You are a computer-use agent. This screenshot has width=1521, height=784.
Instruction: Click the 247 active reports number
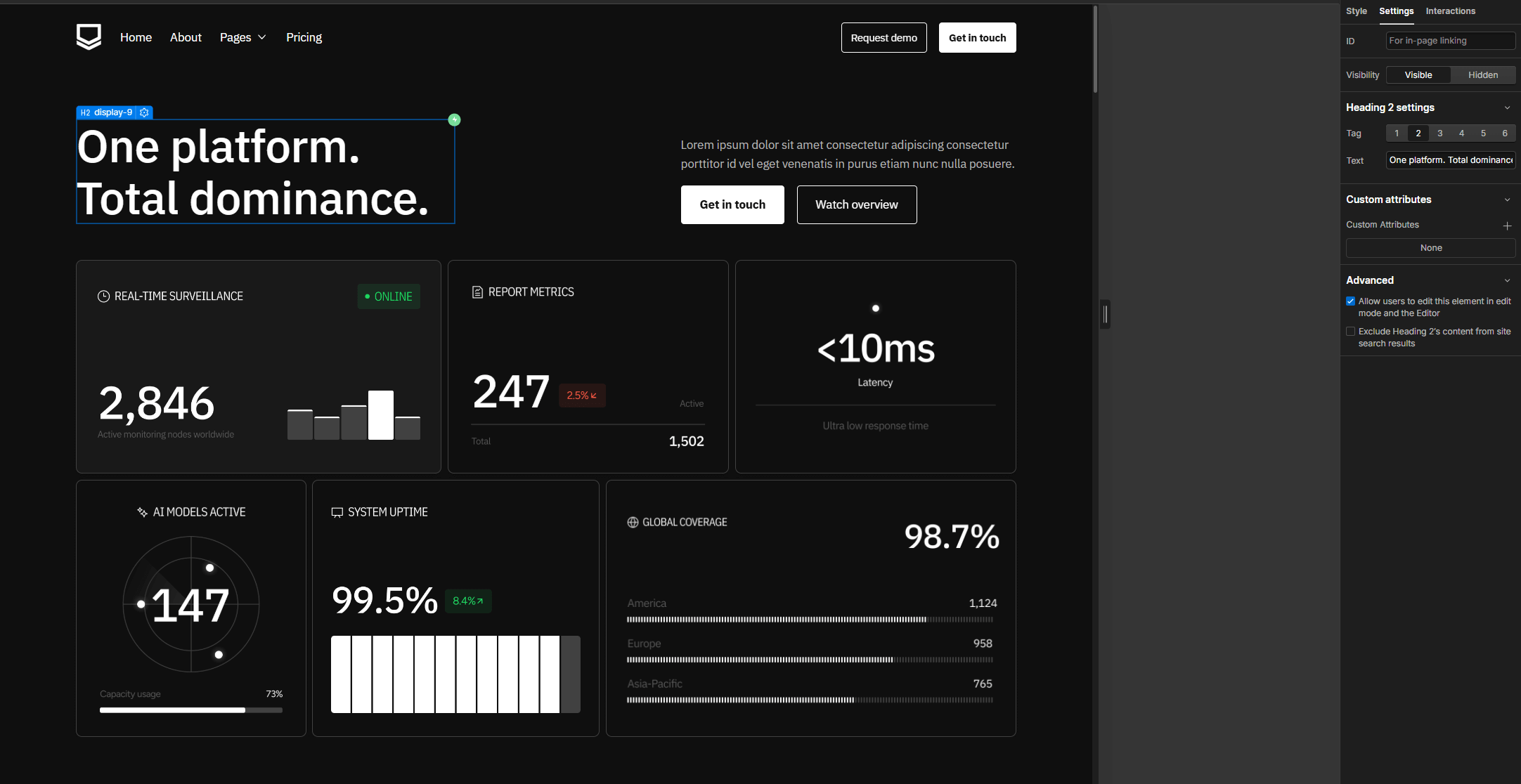511,391
